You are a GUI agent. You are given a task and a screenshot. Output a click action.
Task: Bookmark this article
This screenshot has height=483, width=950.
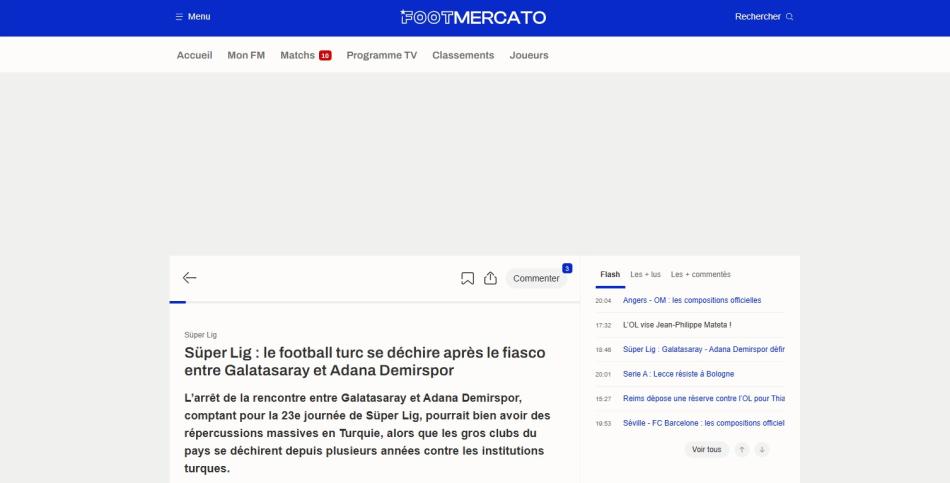click(x=467, y=278)
